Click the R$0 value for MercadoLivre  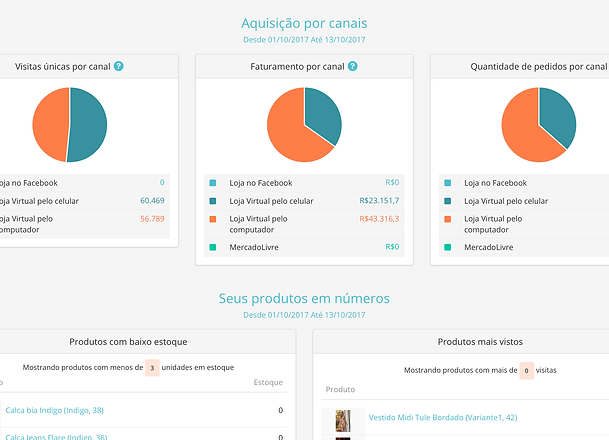pos(392,247)
